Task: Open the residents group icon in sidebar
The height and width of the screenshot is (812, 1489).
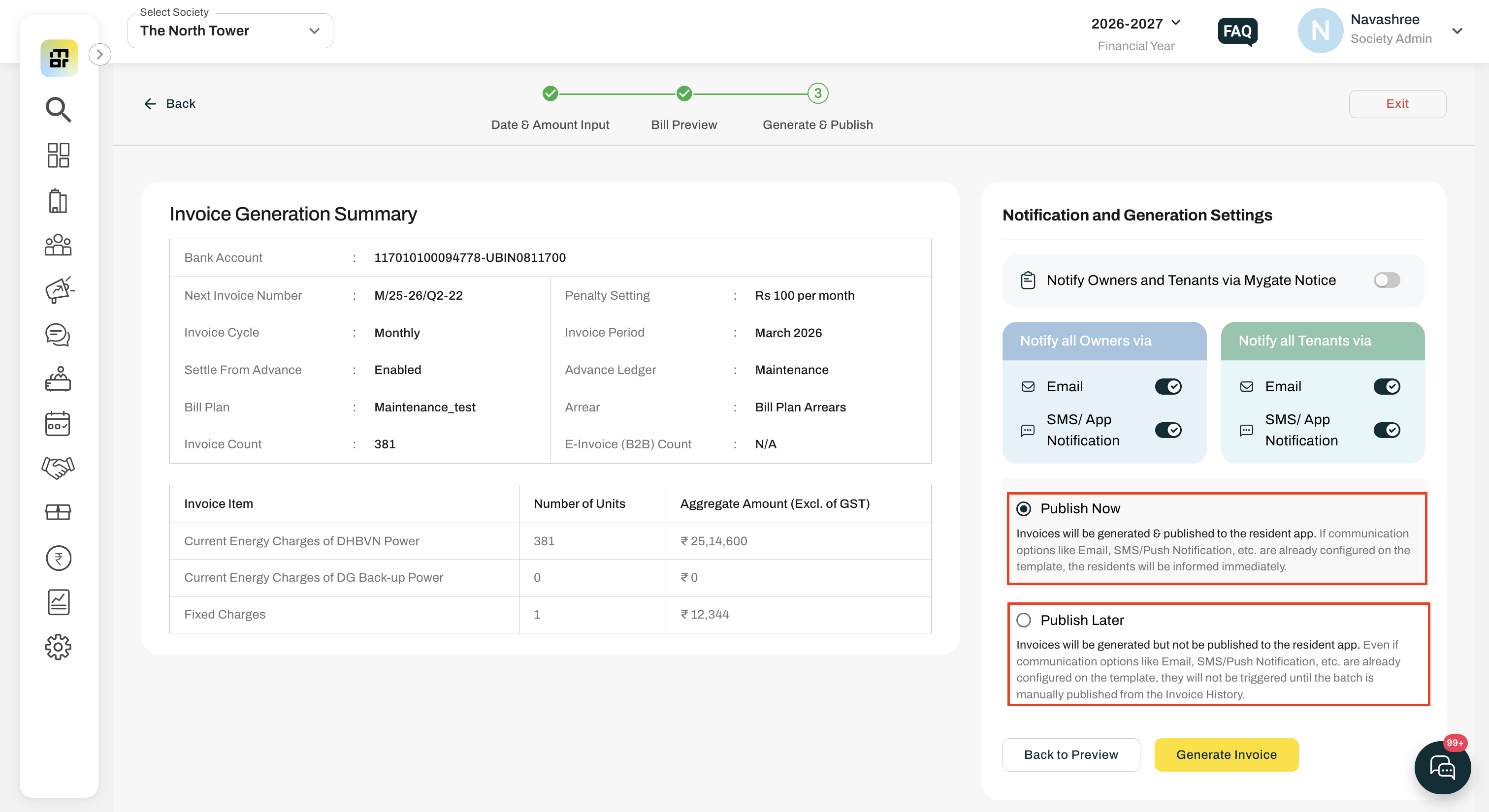Action: (x=58, y=245)
